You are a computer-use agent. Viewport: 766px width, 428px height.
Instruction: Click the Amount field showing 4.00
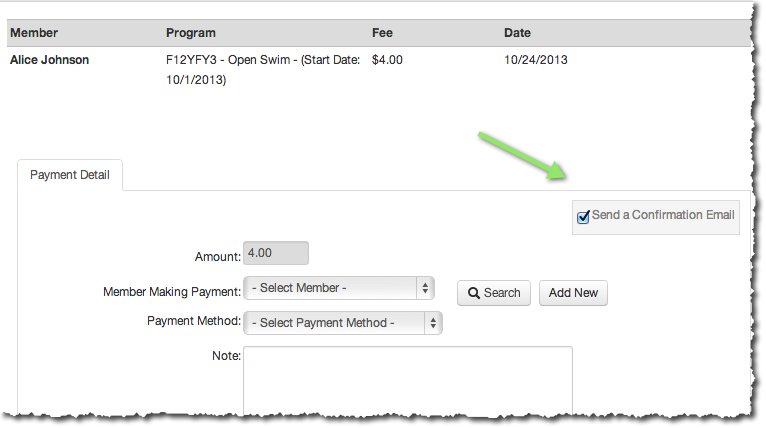[x=276, y=253]
